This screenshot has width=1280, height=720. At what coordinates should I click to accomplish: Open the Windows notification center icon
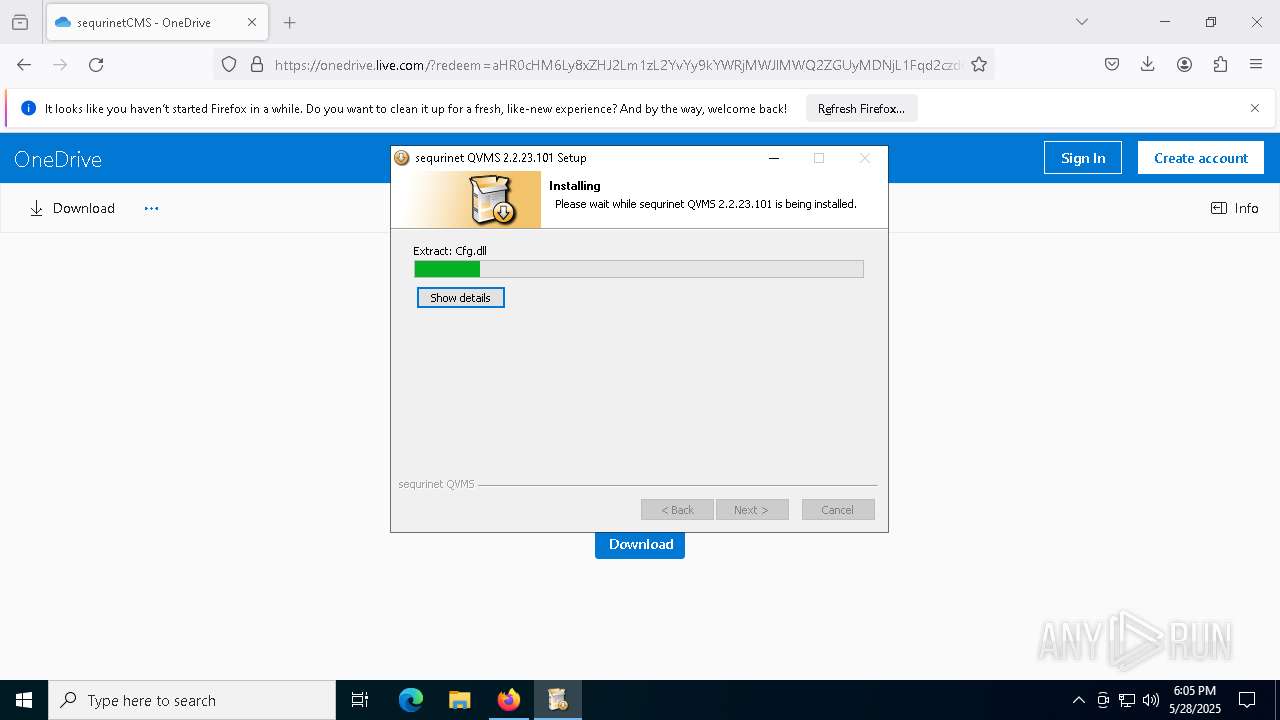[x=1247, y=700]
